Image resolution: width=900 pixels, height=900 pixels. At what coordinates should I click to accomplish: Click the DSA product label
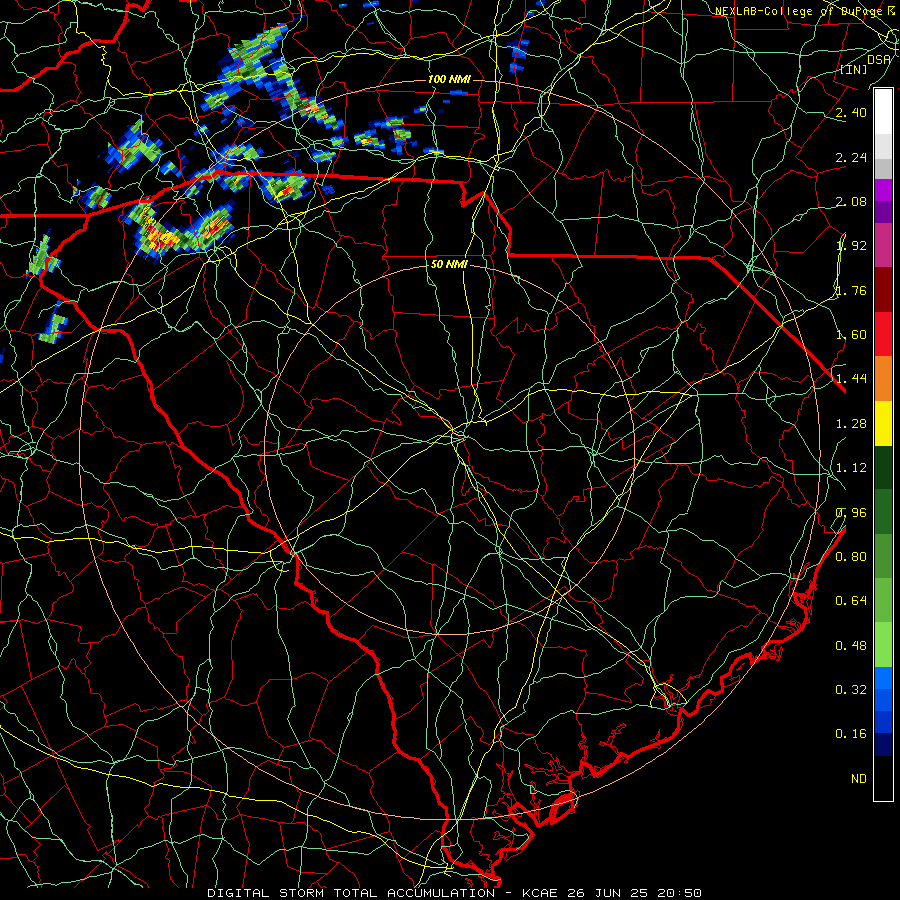point(879,59)
